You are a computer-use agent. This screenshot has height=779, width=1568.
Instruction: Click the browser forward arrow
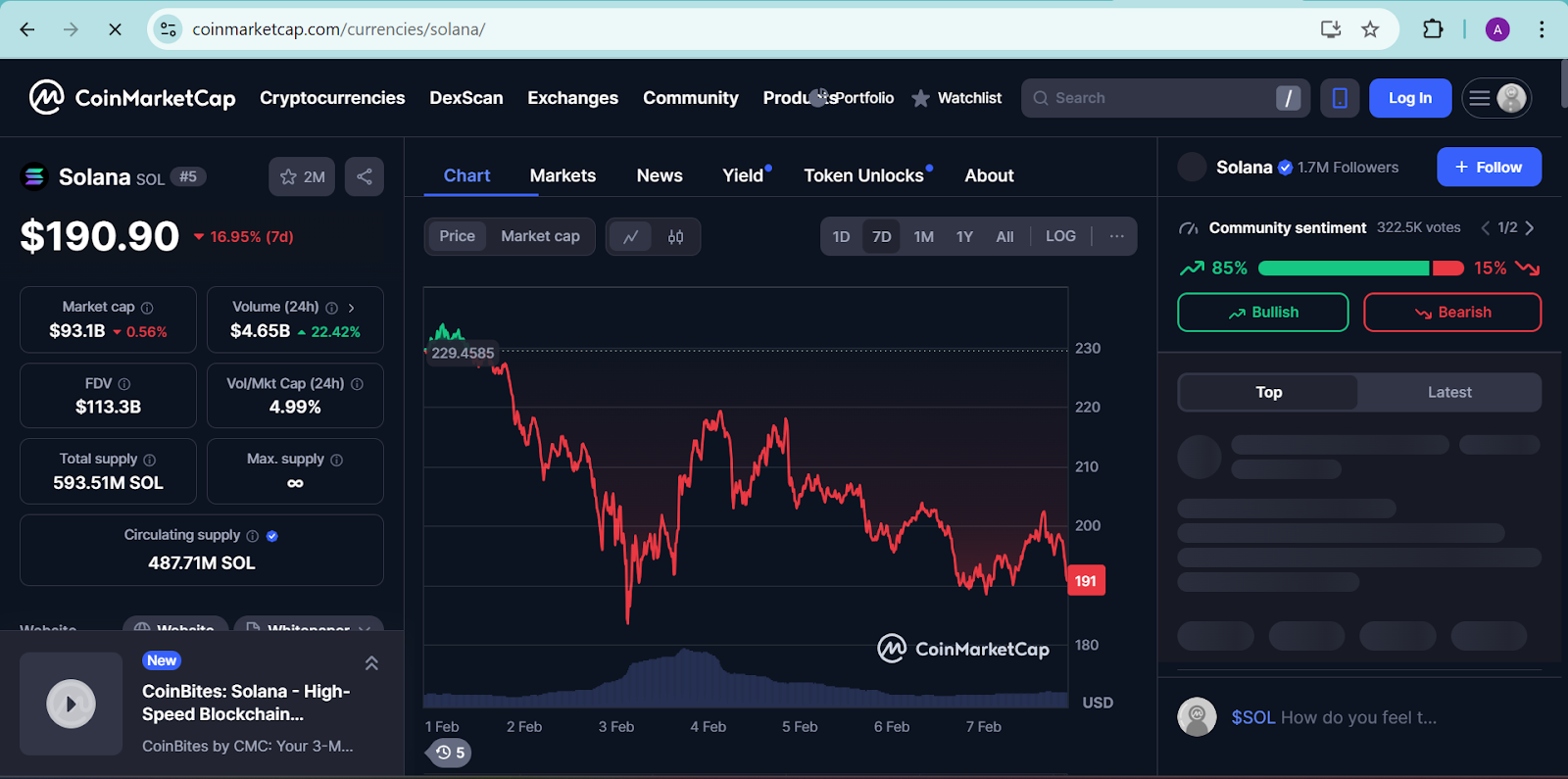[71, 29]
